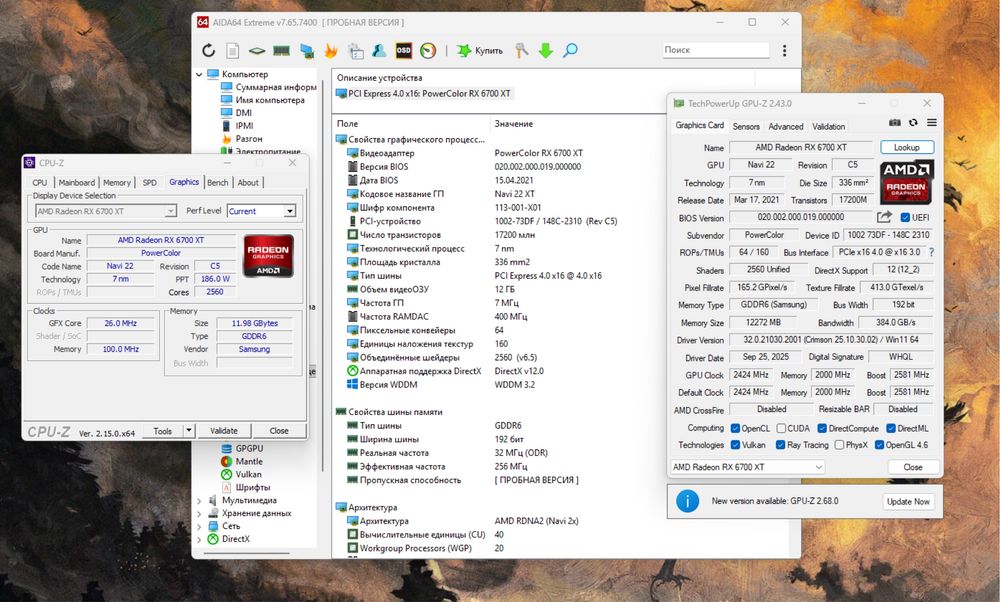
Task: Open the CPU-Z Tools dropdown arrow
Action: (189, 430)
